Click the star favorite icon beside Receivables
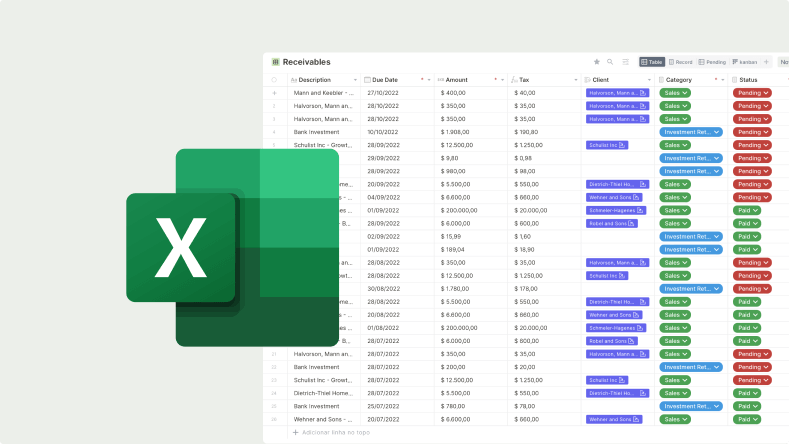The height and width of the screenshot is (444, 789). click(x=596, y=62)
